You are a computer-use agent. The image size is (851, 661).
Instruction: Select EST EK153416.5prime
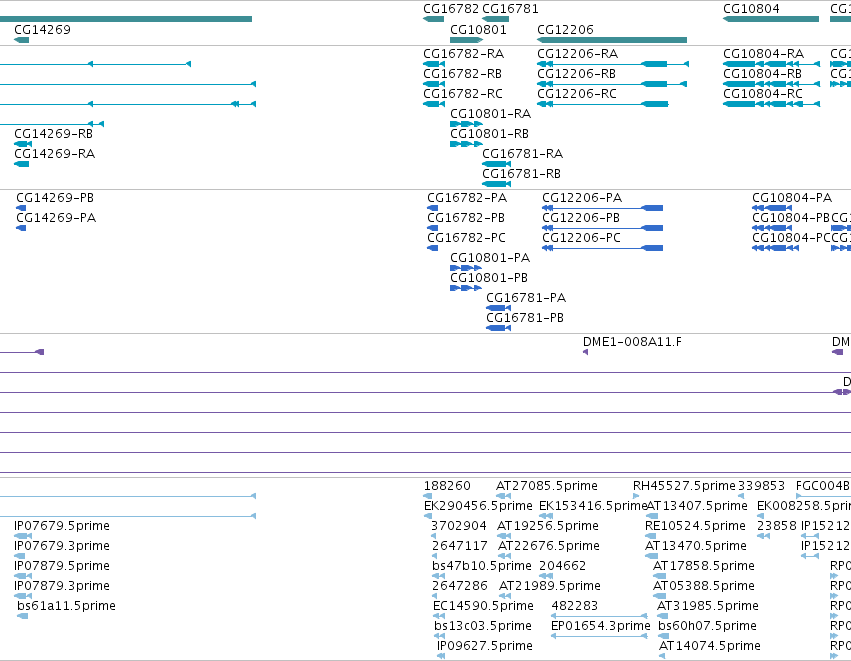pyautogui.click(x=593, y=506)
